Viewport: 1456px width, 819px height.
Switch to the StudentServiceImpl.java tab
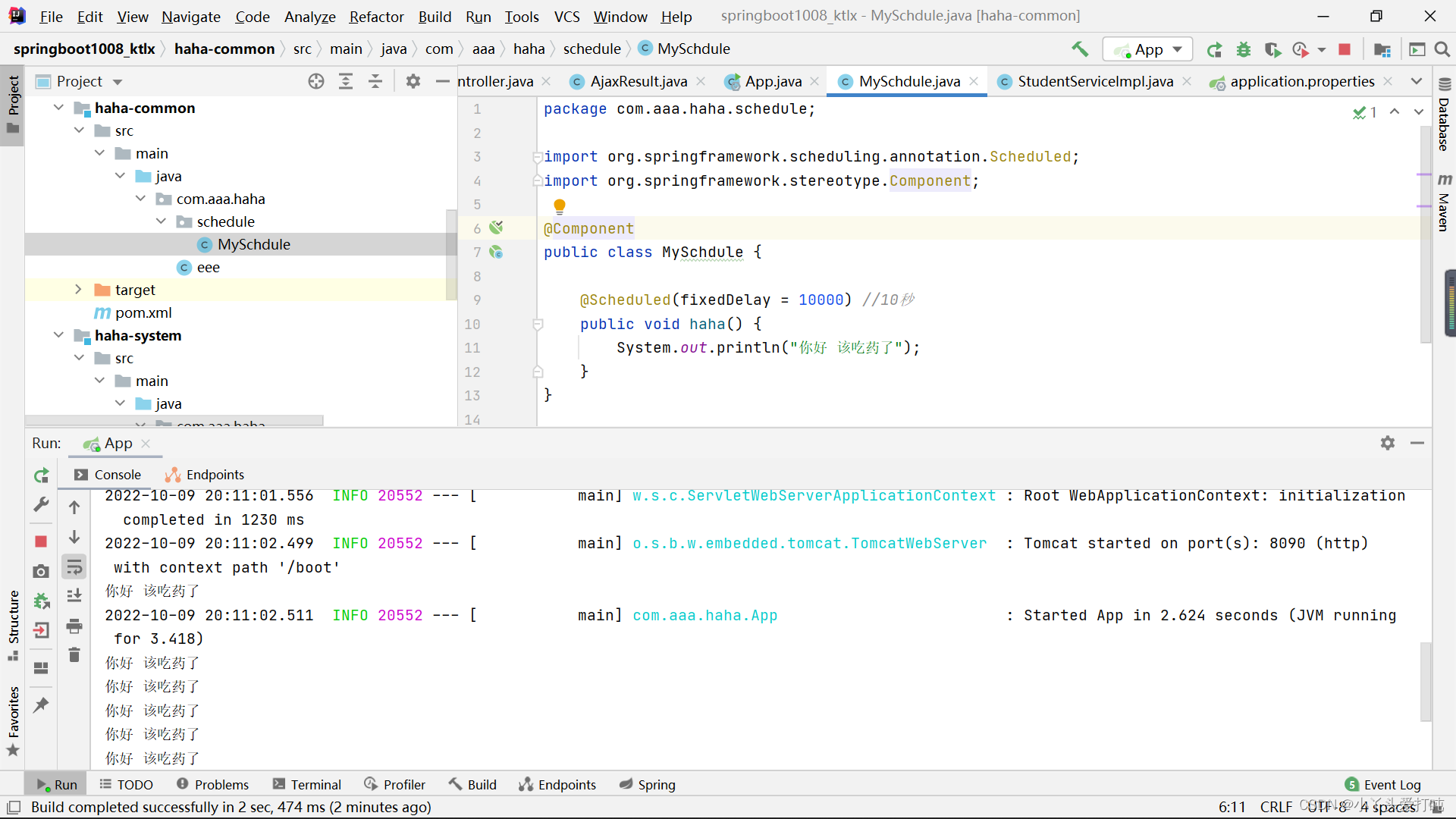point(1094,81)
